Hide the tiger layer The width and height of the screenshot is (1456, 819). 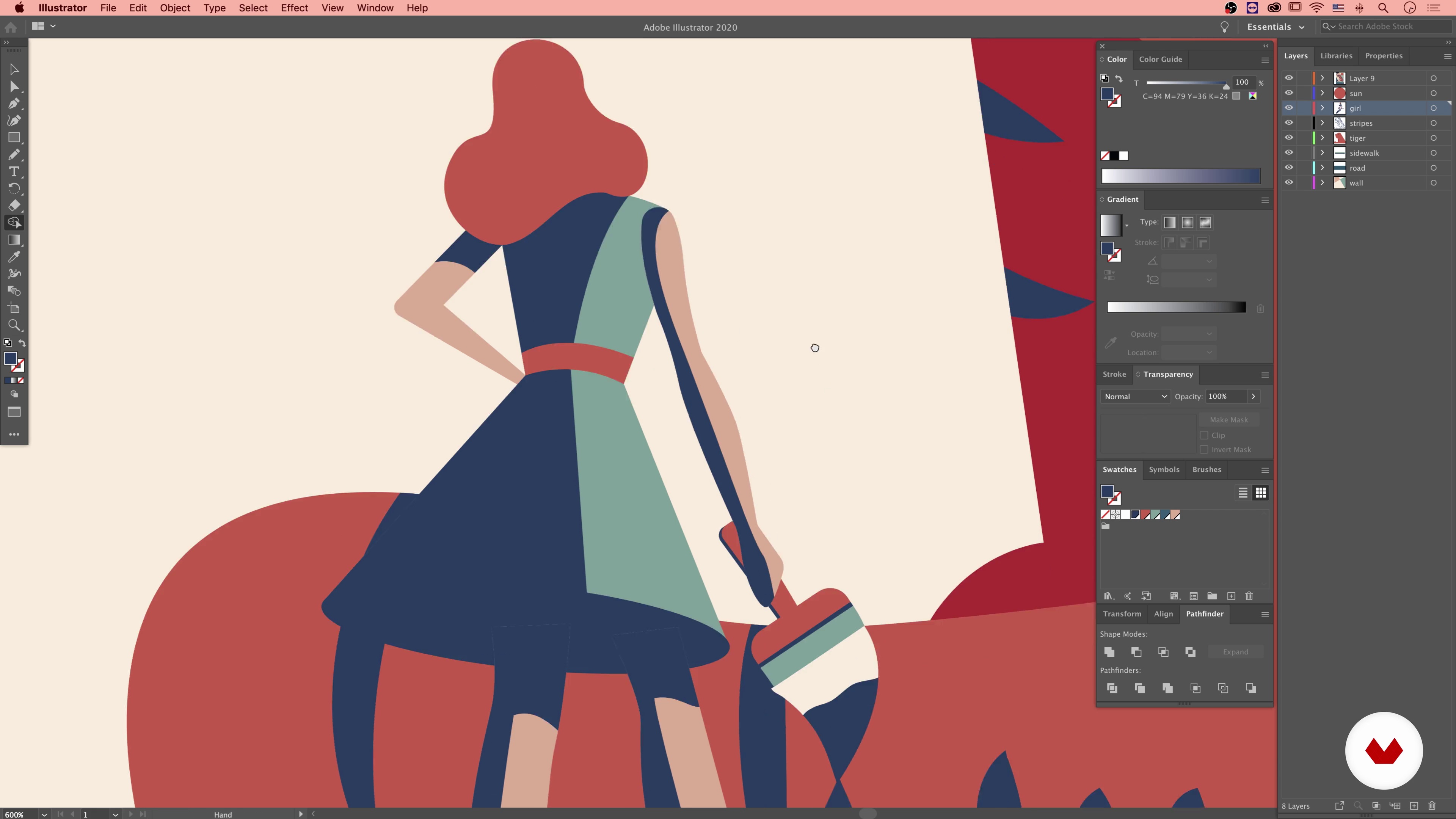pyautogui.click(x=1289, y=137)
